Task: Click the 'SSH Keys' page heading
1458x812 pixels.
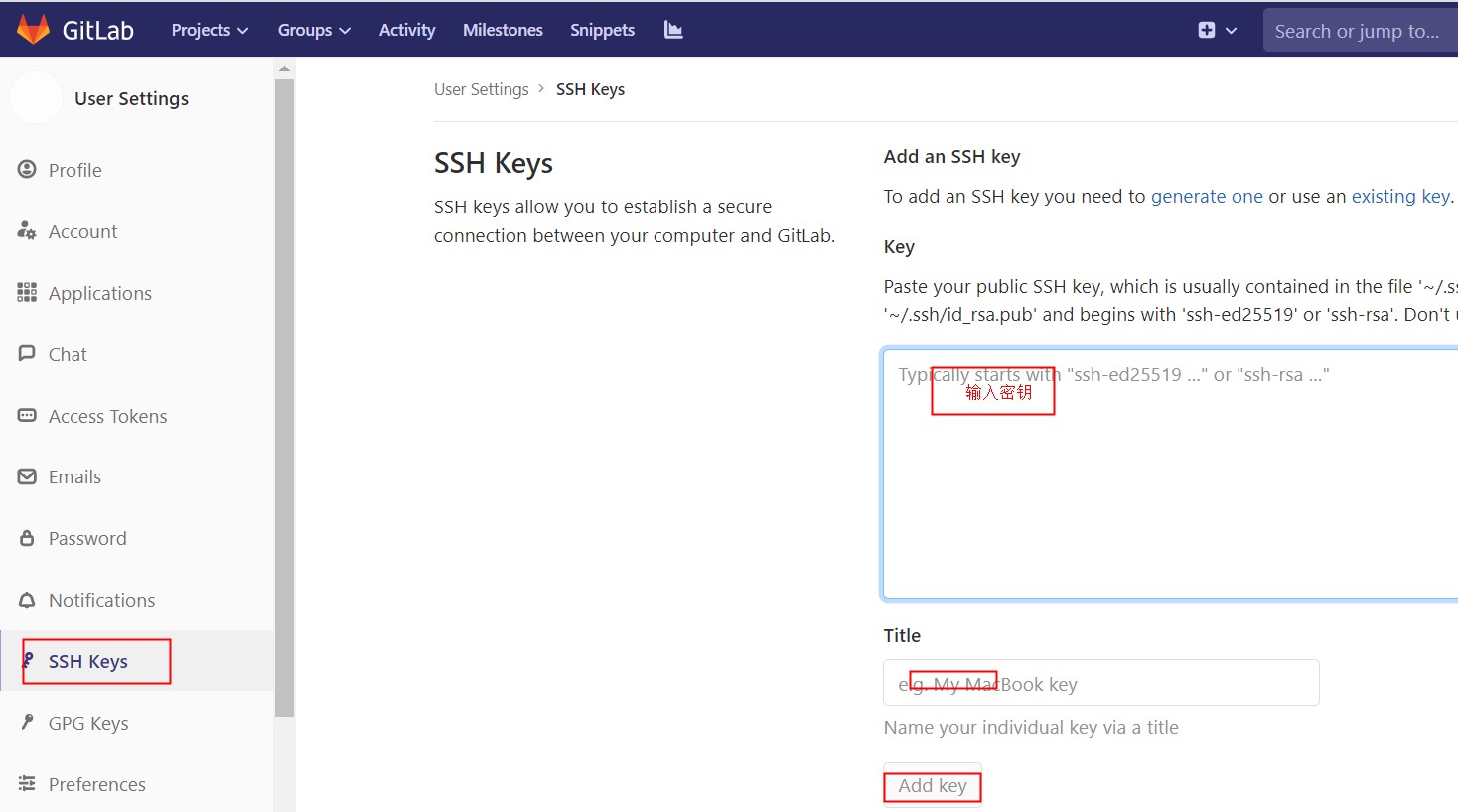Action: click(494, 163)
